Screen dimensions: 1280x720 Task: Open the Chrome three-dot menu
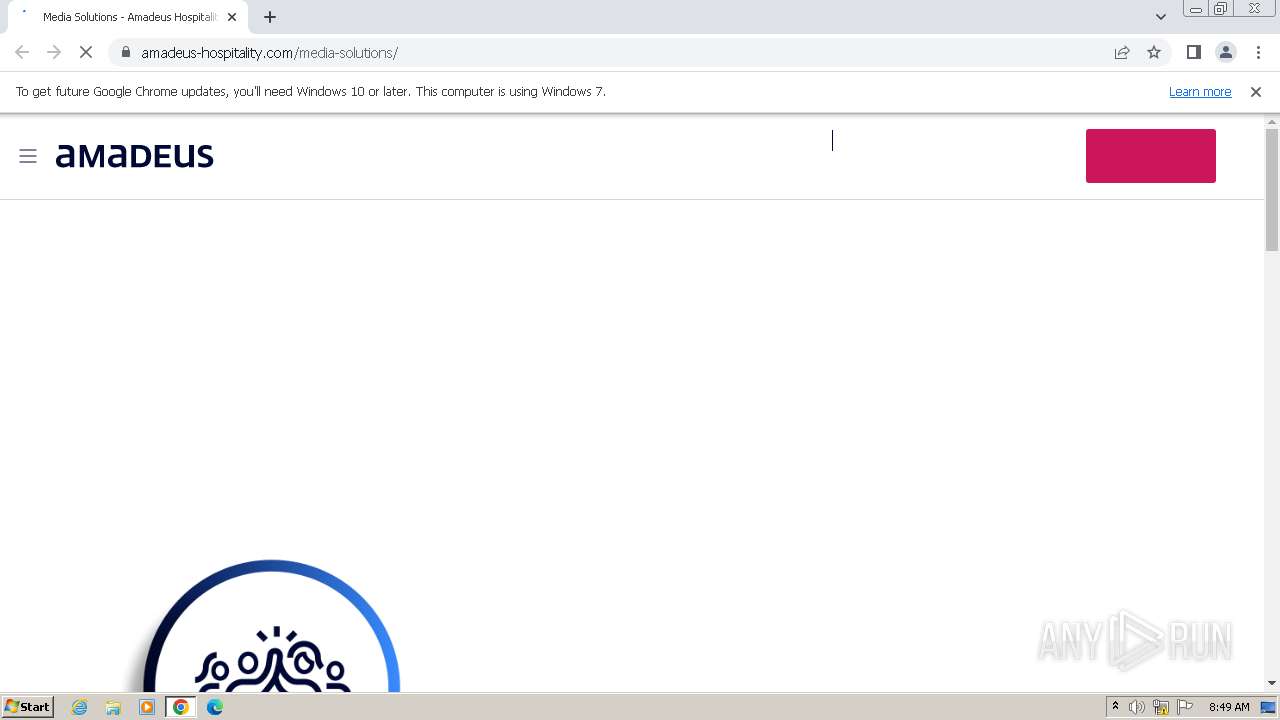1258,52
